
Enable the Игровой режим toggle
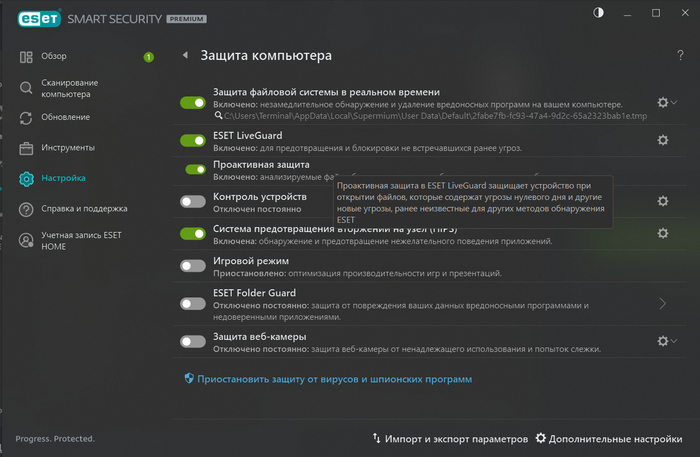click(193, 266)
